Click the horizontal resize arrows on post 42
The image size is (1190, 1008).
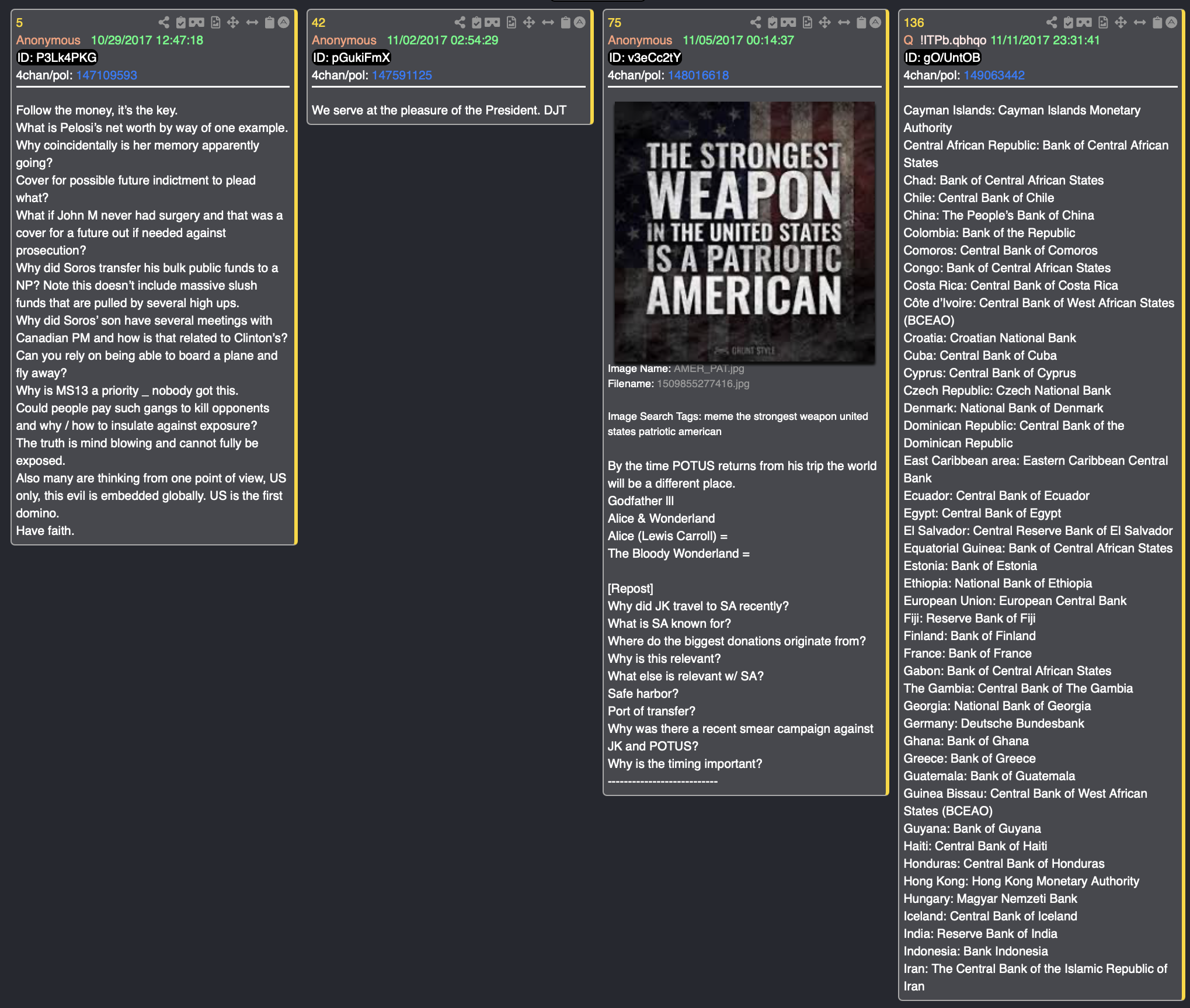pyautogui.click(x=548, y=23)
